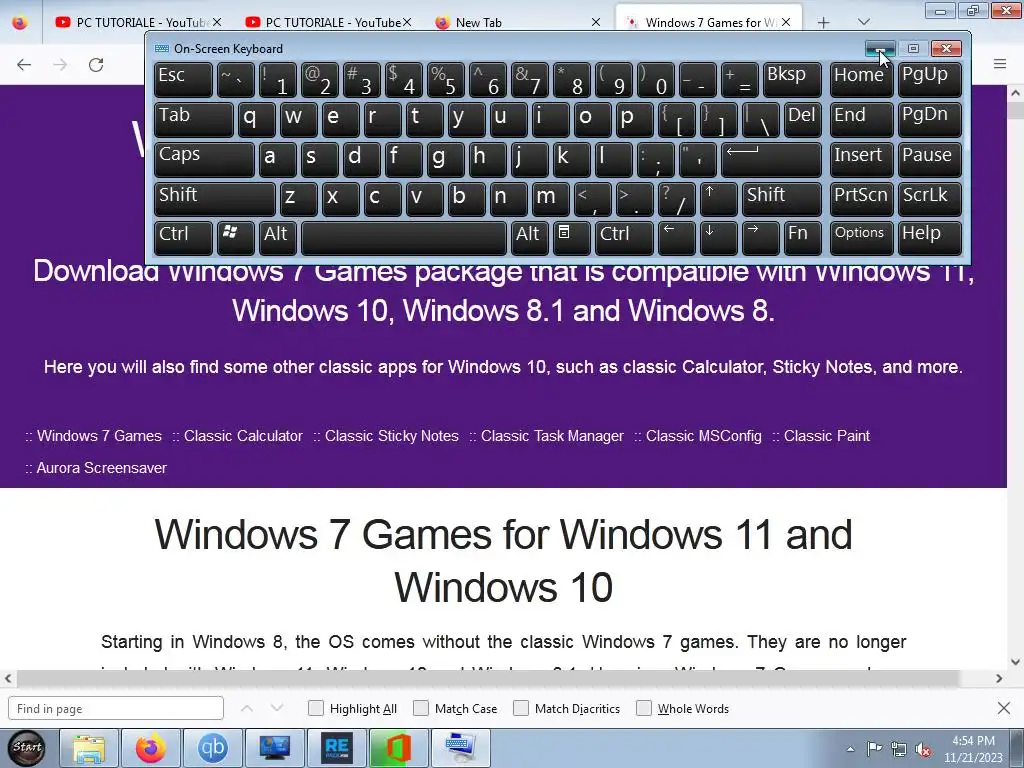The image size is (1024, 768).
Task: Click the On-Screen Keyboard taskbar icon
Action: (x=461, y=748)
